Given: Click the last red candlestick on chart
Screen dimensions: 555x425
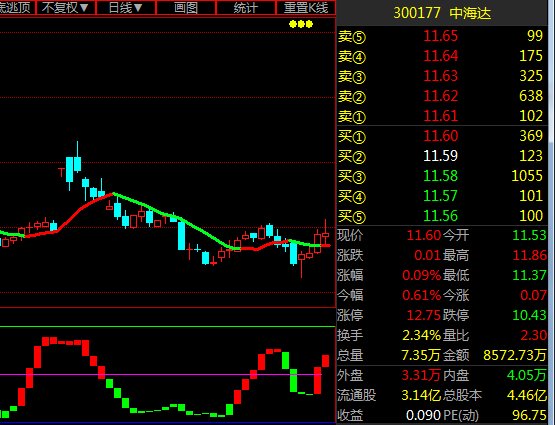Looking at the screenshot, I should pyautogui.click(x=326, y=235).
